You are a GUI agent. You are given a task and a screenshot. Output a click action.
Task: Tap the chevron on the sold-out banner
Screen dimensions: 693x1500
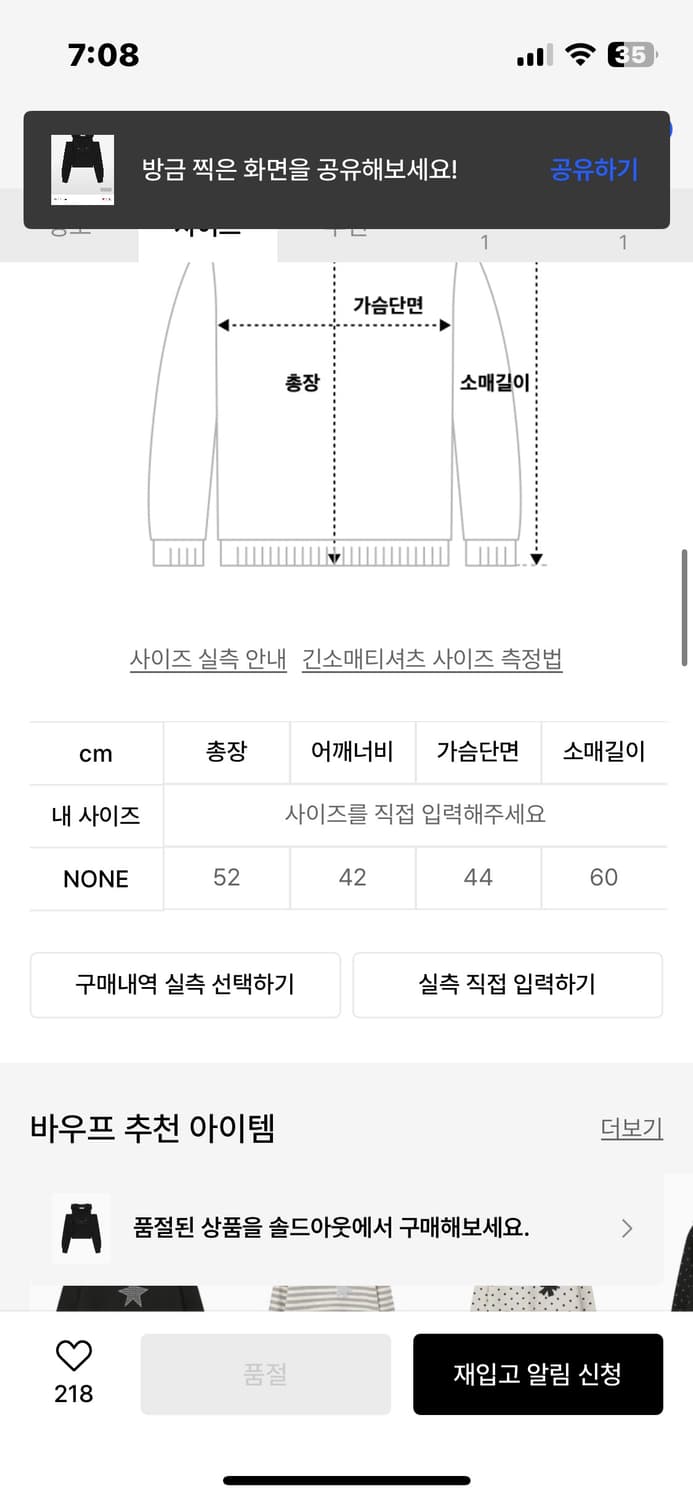[x=627, y=1228]
